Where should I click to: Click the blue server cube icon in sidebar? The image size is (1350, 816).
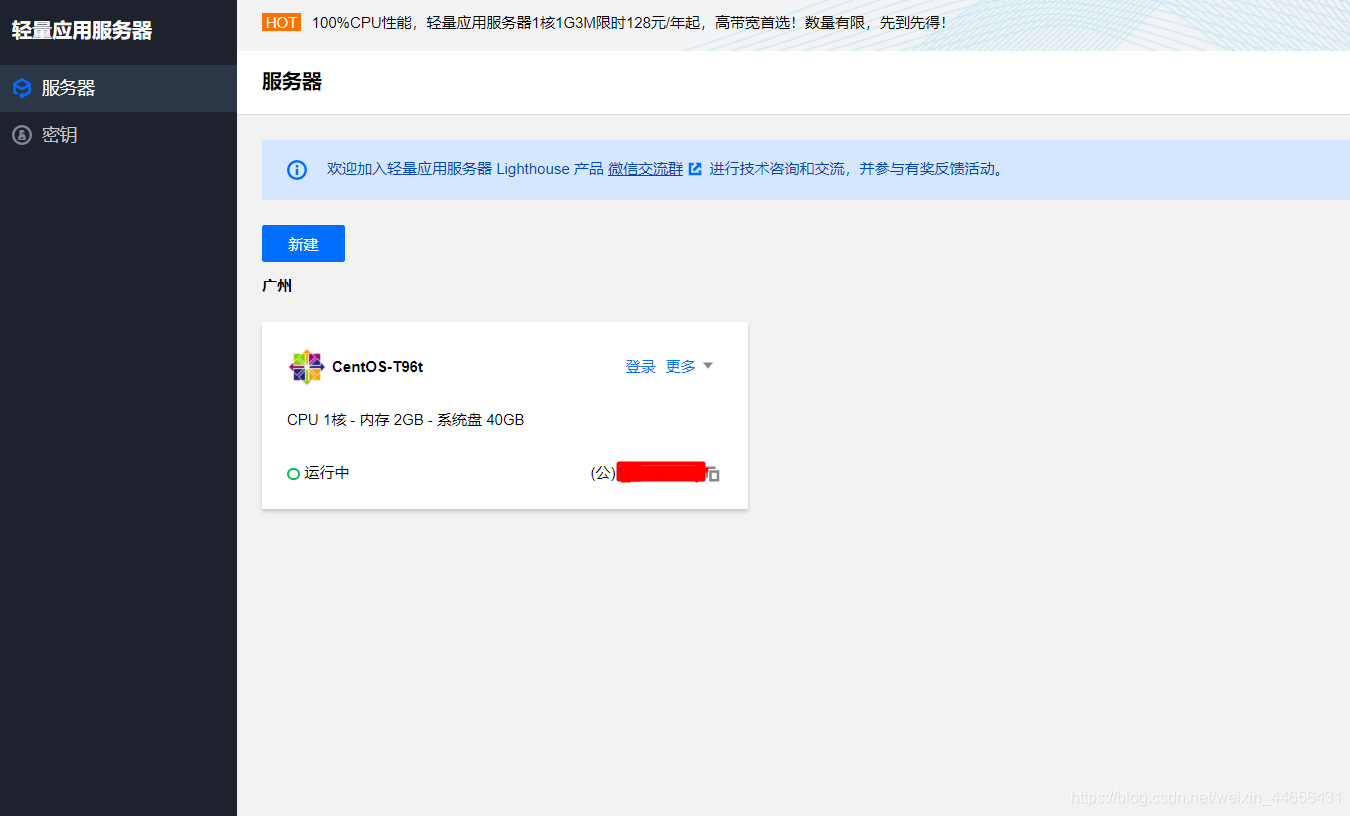click(21, 88)
